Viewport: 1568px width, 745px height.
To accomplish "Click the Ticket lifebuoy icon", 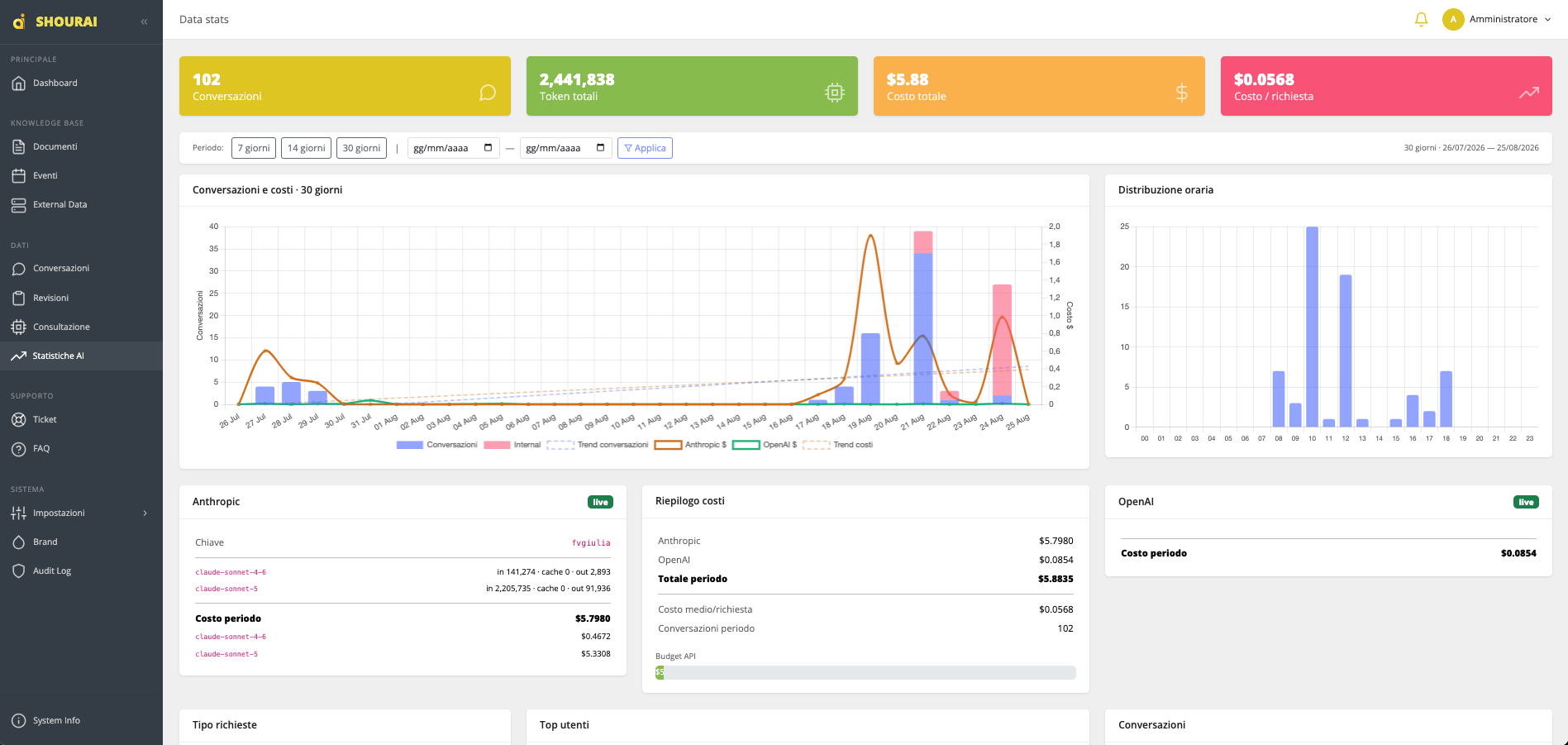I will pyautogui.click(x=19, y=419).
